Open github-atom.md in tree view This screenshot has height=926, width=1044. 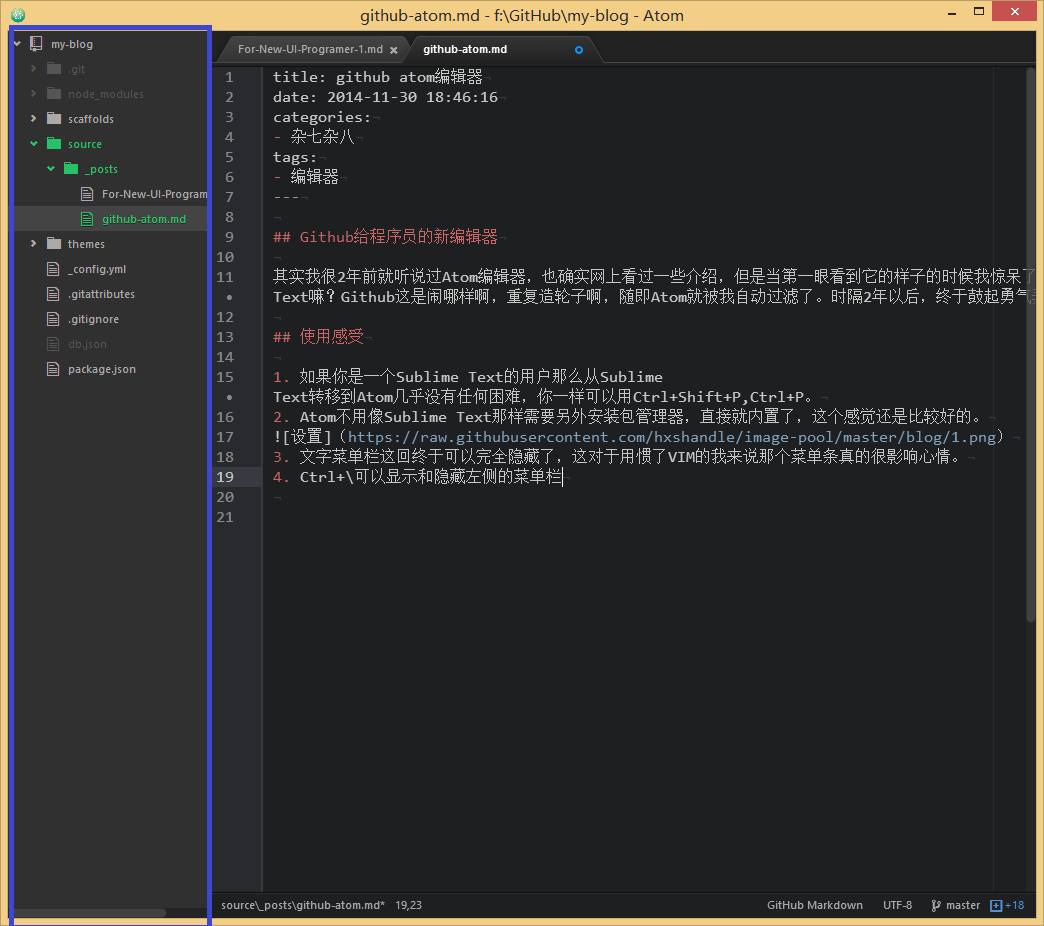[144, 219]
